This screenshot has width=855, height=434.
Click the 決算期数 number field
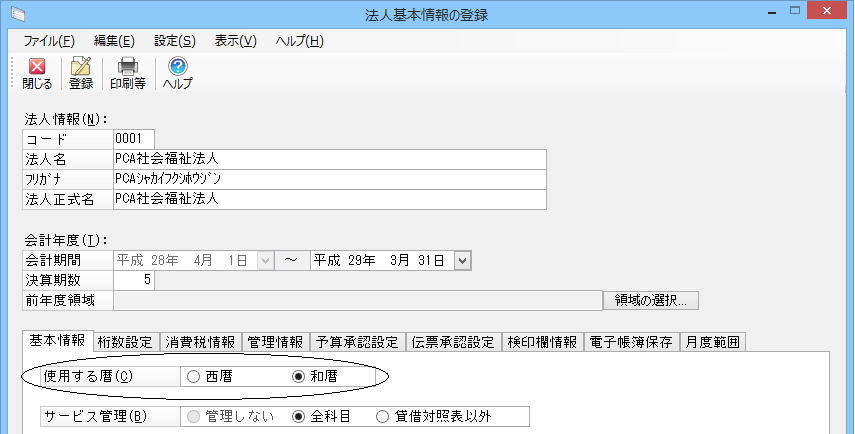[133, 280]
